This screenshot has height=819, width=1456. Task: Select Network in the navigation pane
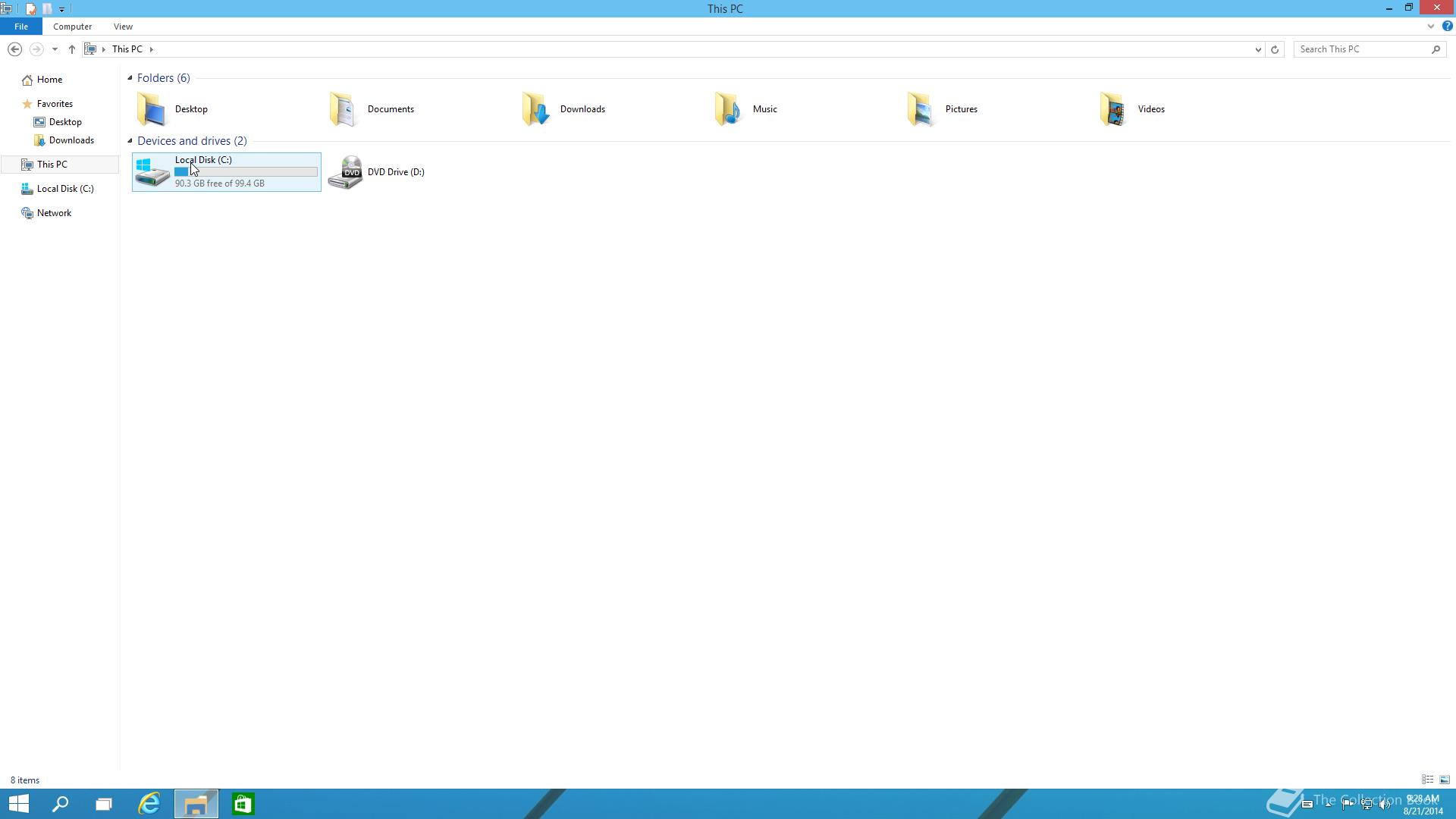54,213
